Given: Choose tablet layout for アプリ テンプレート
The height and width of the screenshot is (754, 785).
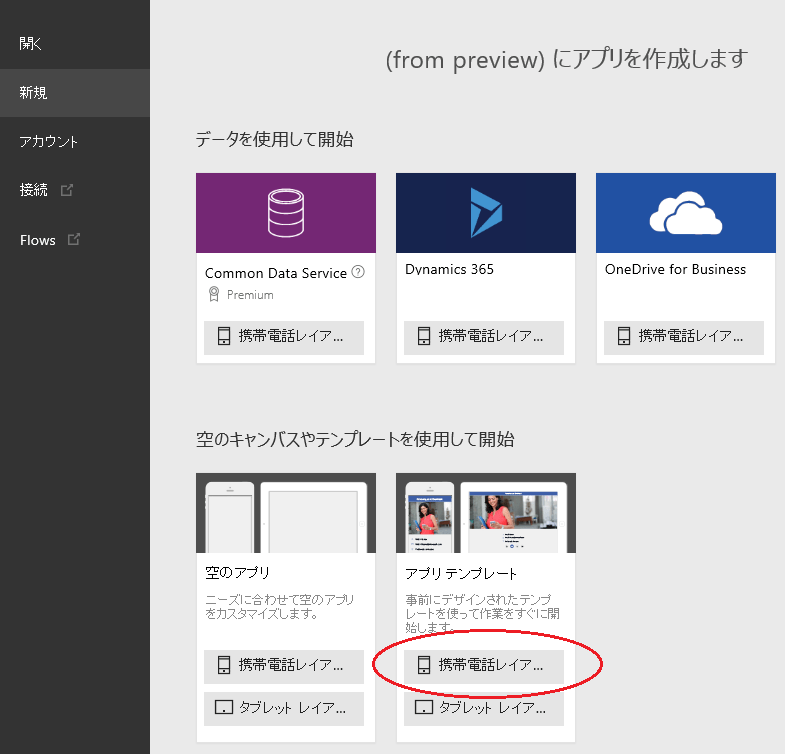Looking at the screenshot, I should coord(484,708).
